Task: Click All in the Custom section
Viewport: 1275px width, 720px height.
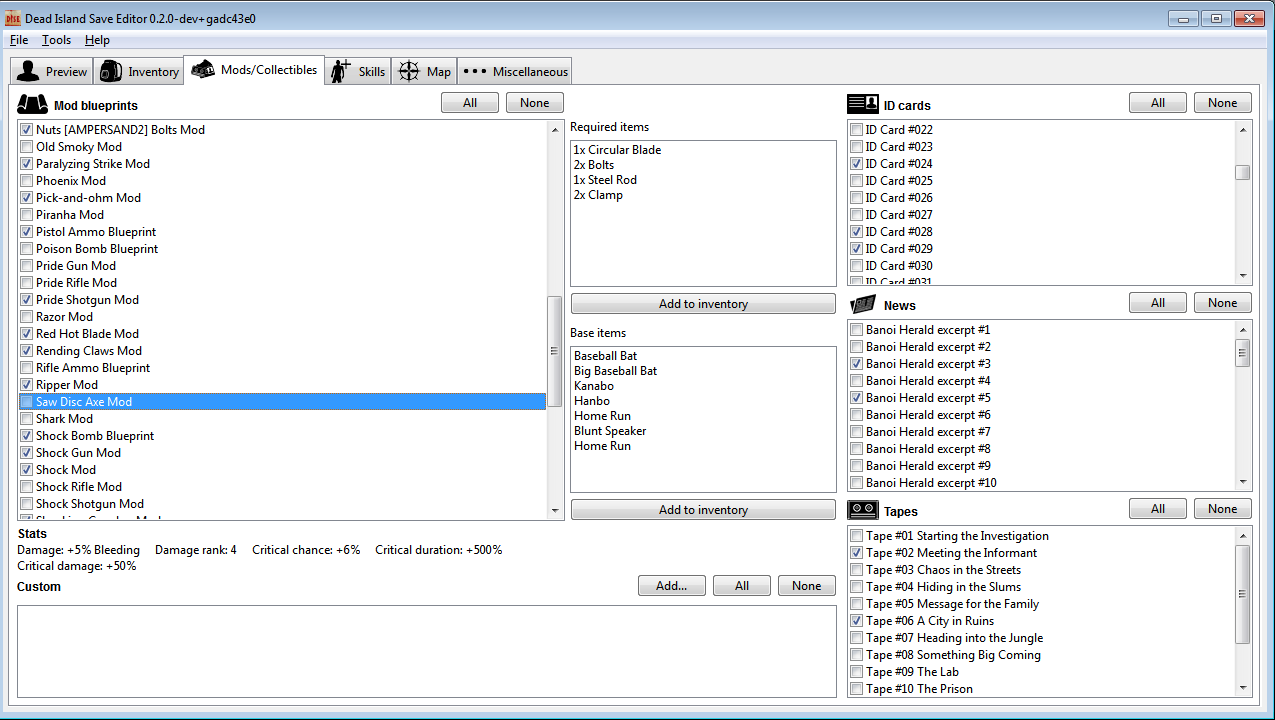Action: pos(742,586)
